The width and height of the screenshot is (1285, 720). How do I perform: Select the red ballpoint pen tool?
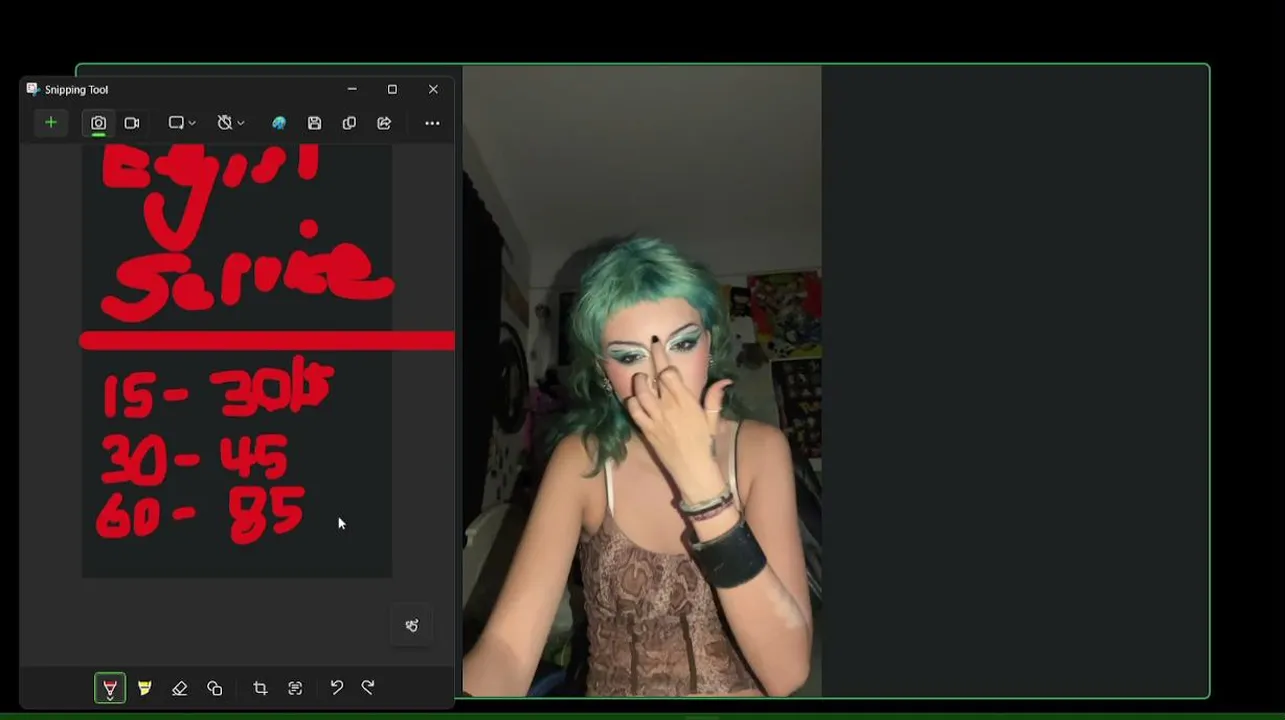tap(110, 688)
